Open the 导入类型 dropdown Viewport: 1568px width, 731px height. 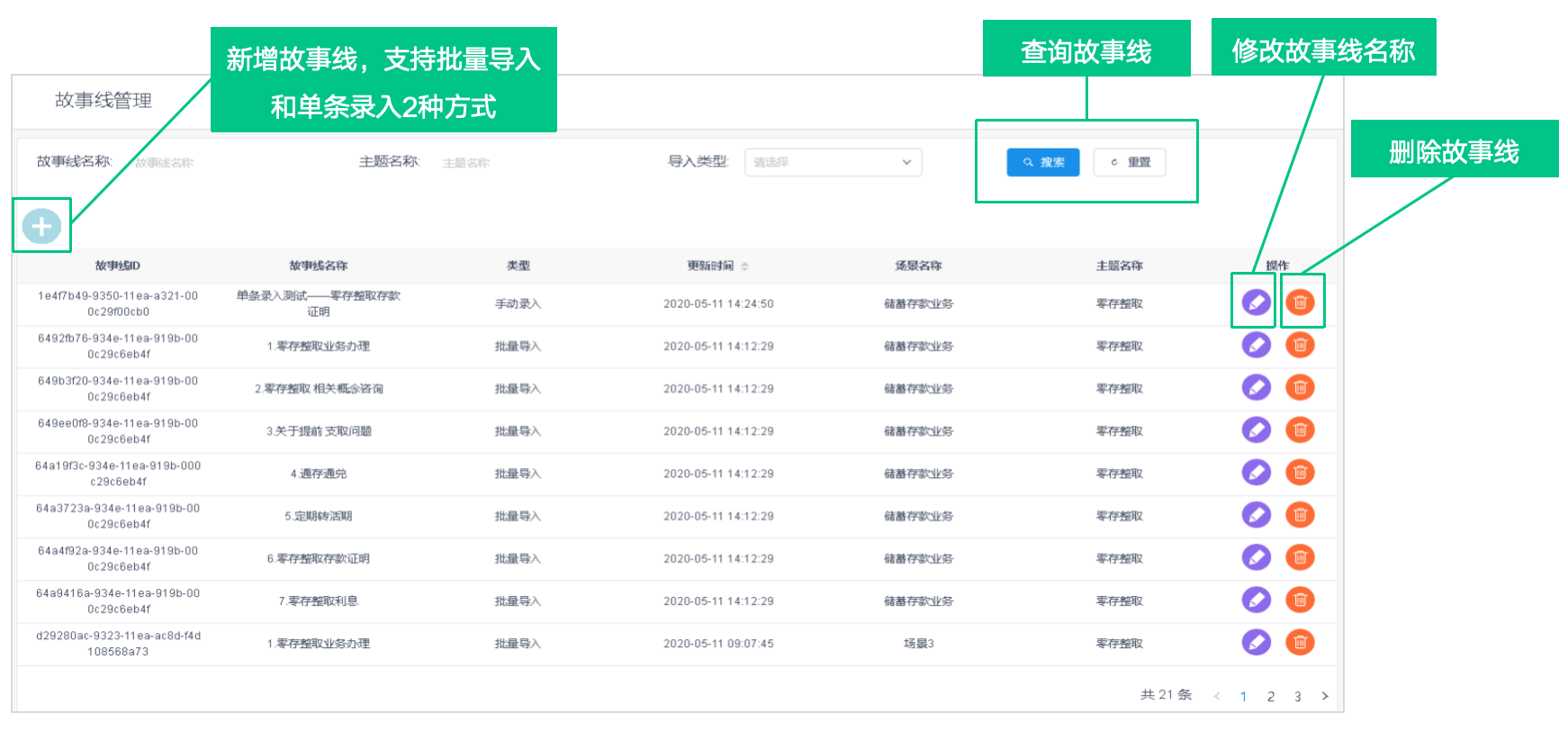pos(833,162)
